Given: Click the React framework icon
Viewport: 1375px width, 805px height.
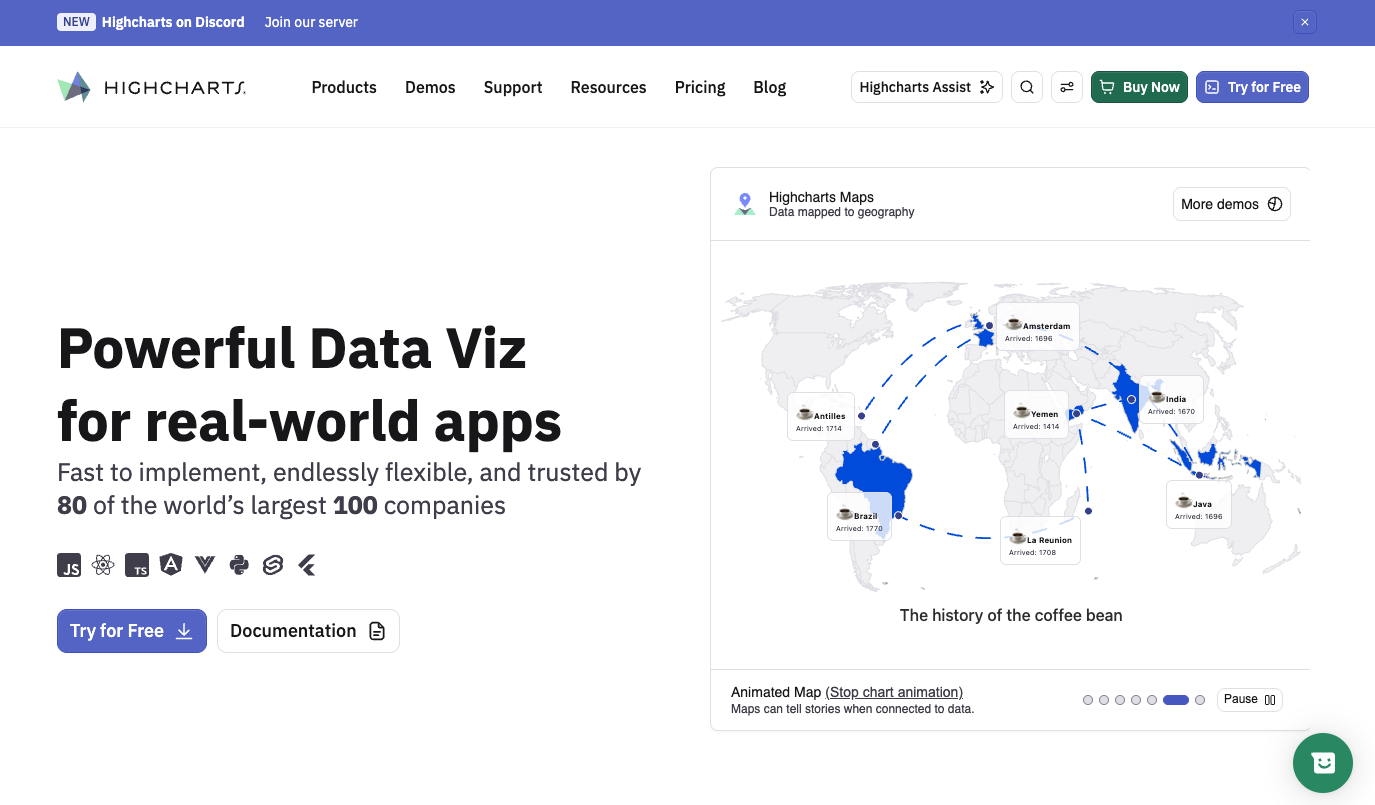Looking at the screenshot, I should [x=103, y=565].
